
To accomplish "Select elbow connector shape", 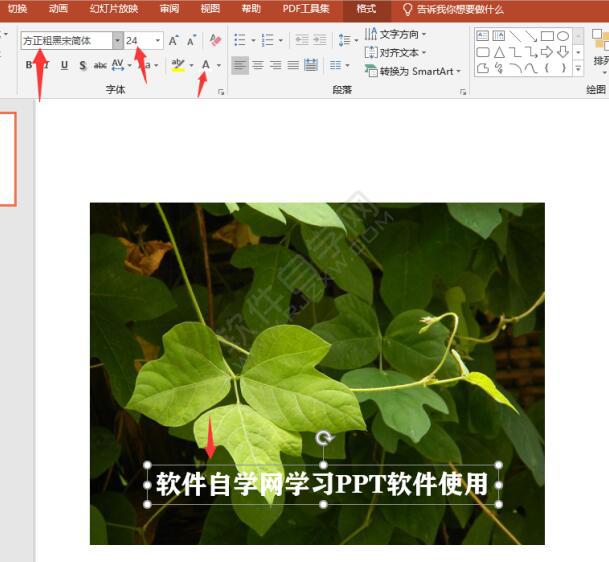I will [515, 52].
